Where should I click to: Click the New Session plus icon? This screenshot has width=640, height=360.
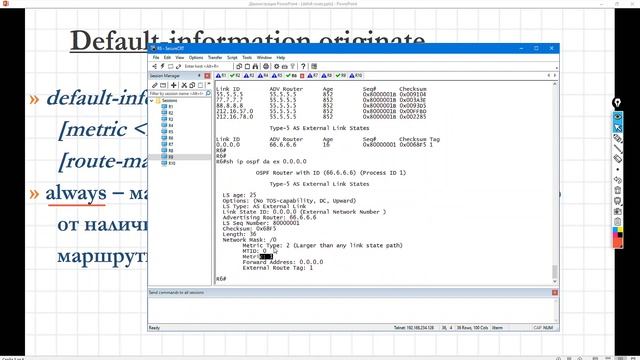(173, 85)
